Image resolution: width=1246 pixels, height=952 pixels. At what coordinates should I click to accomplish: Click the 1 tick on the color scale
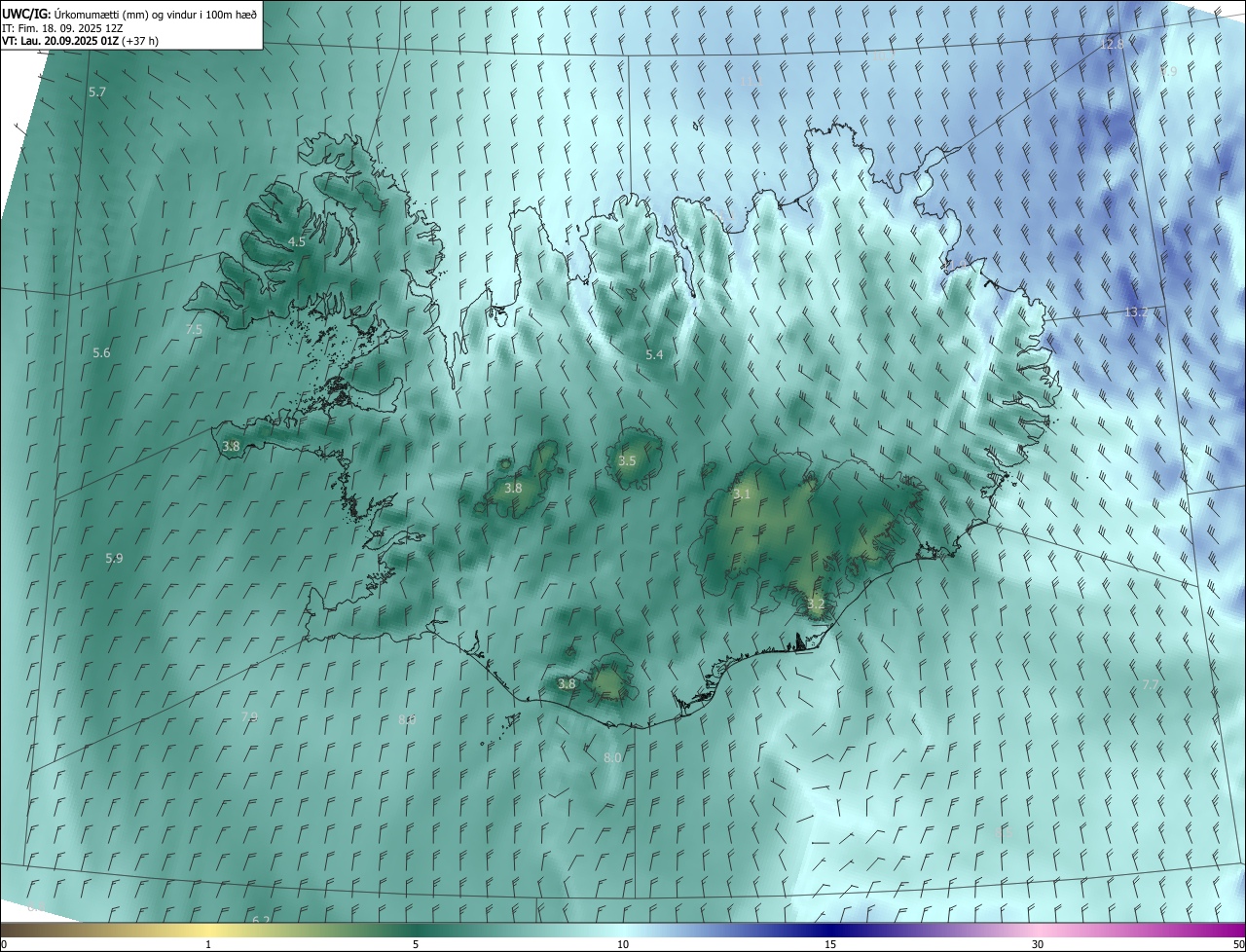point(208,944)
